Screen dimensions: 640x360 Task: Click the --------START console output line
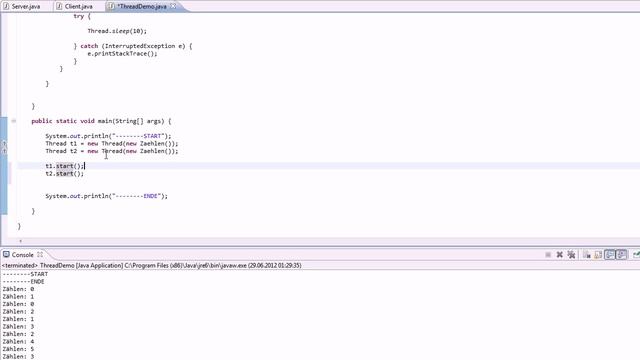(x=25, y=274)
